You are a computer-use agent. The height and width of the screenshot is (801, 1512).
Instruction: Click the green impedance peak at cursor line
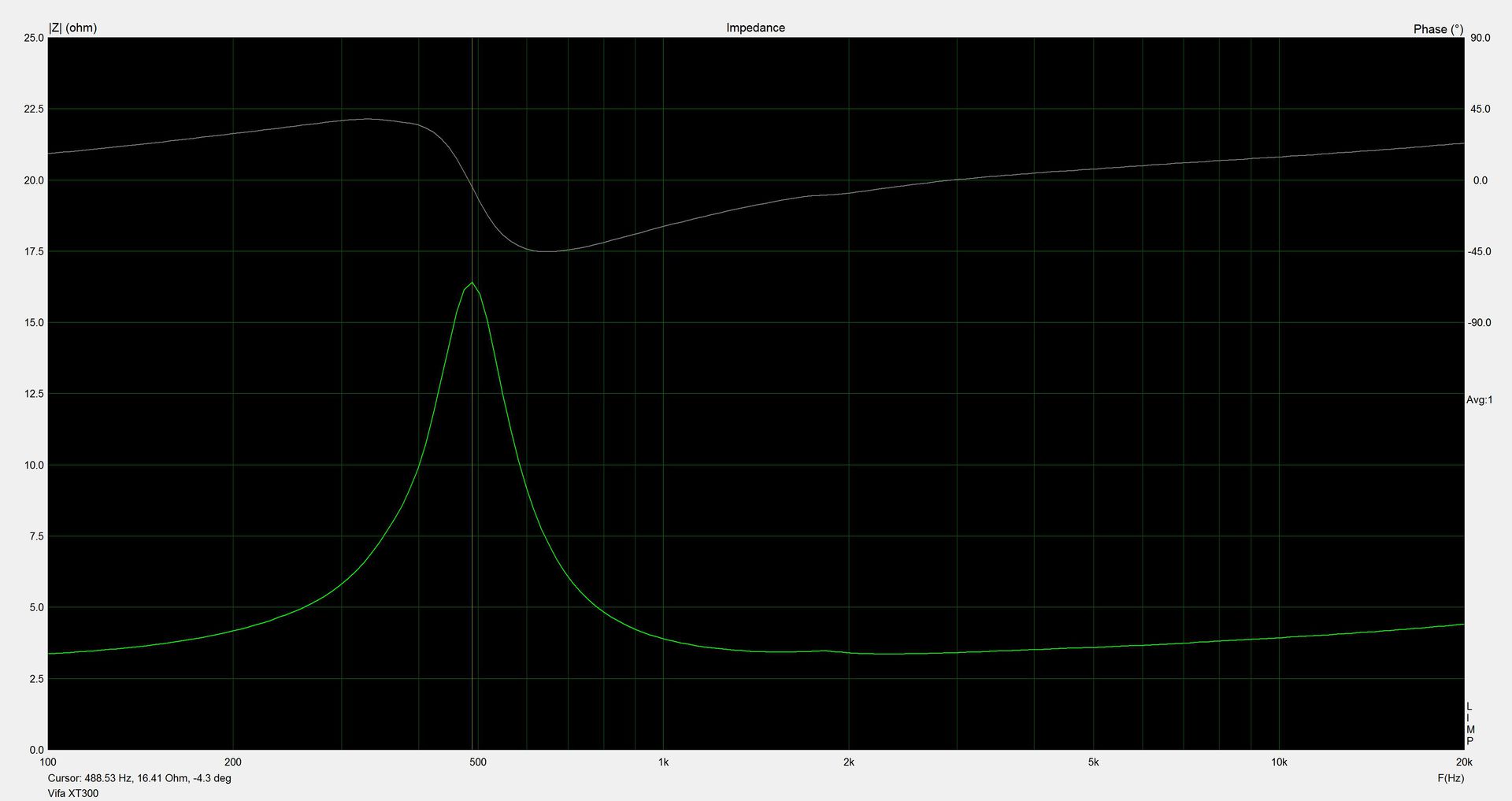(x=472, y=283)
